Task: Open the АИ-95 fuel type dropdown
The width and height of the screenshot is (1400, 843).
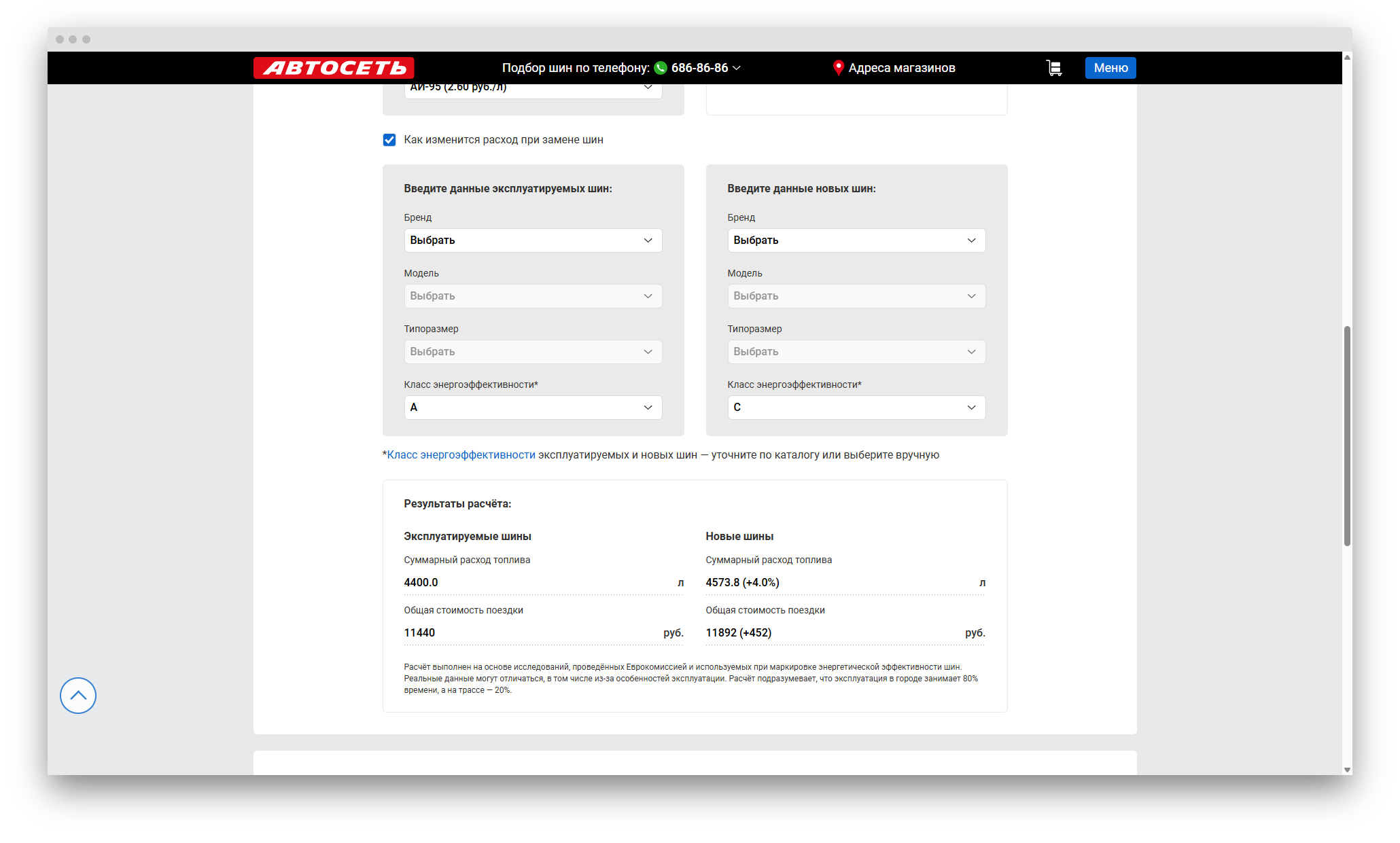Action: pyautogui.click(x=533, y=90)
